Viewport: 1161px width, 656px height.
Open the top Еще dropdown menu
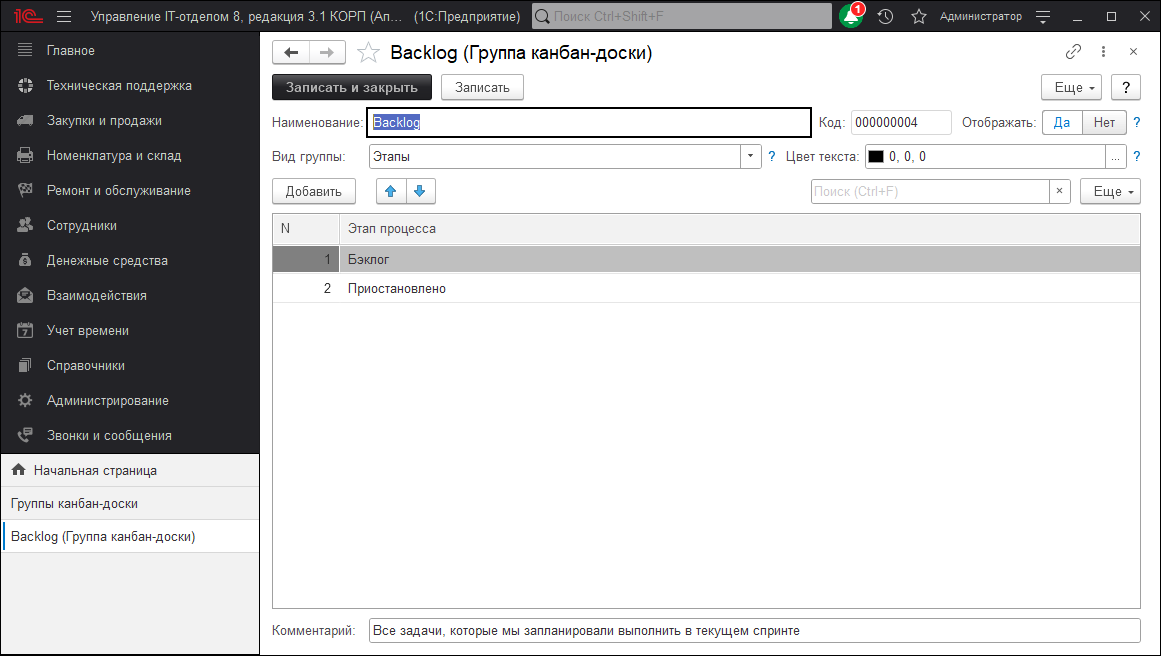(x=1075, y=88)
